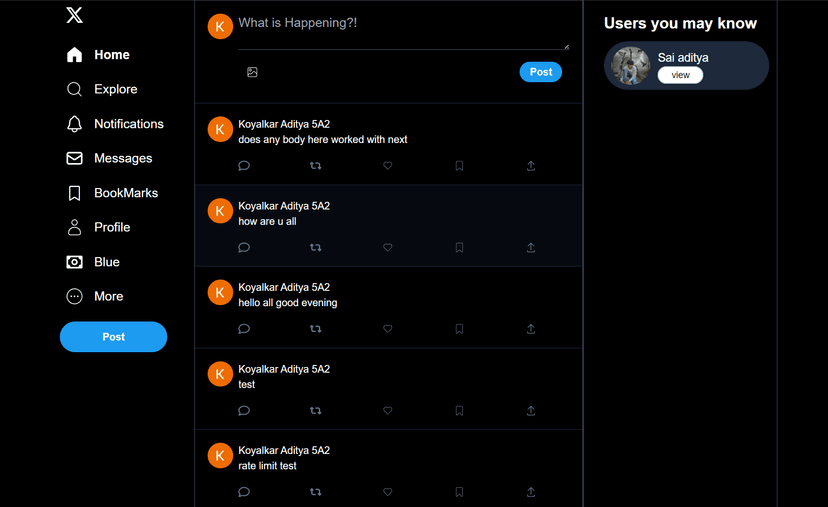Screen dimensions: 828x507
Task: Share the 'how are u all' post
Action: (x=531, y=247)
